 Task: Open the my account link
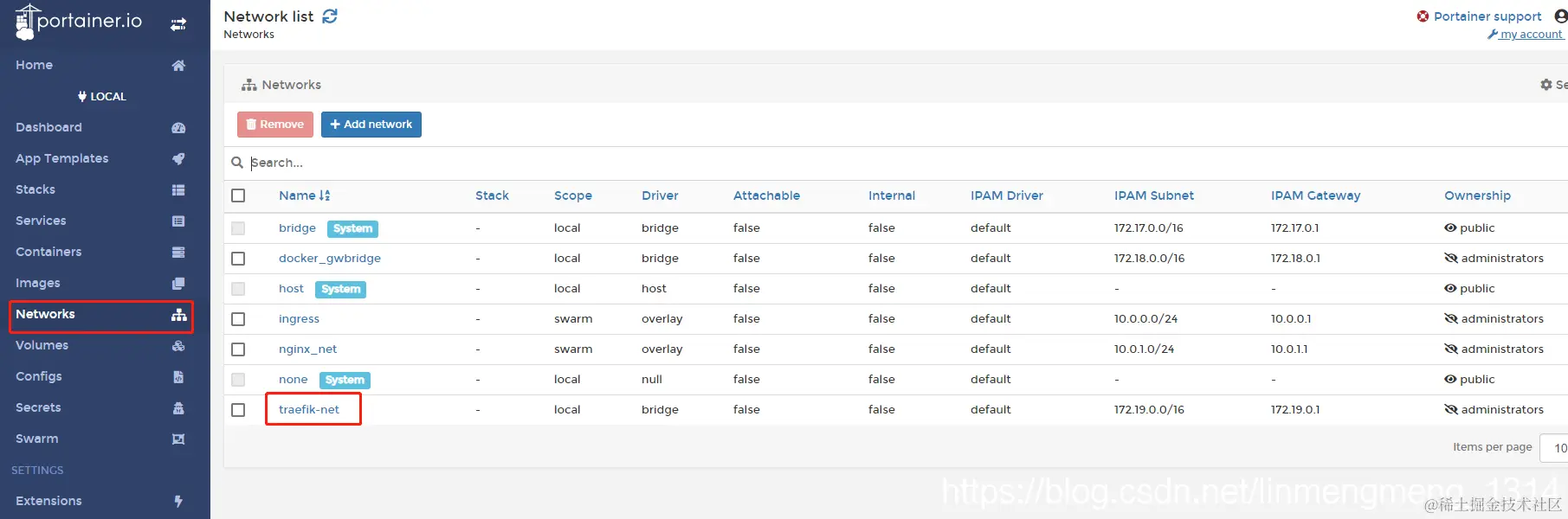[1526, 35]
